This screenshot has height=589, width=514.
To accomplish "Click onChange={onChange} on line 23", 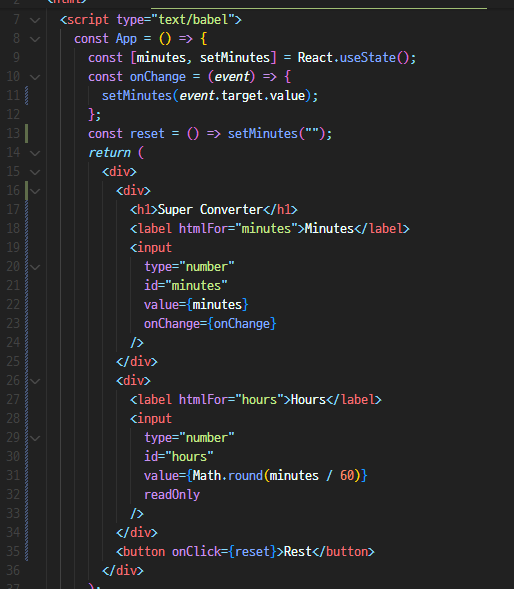I will (210, 323).
